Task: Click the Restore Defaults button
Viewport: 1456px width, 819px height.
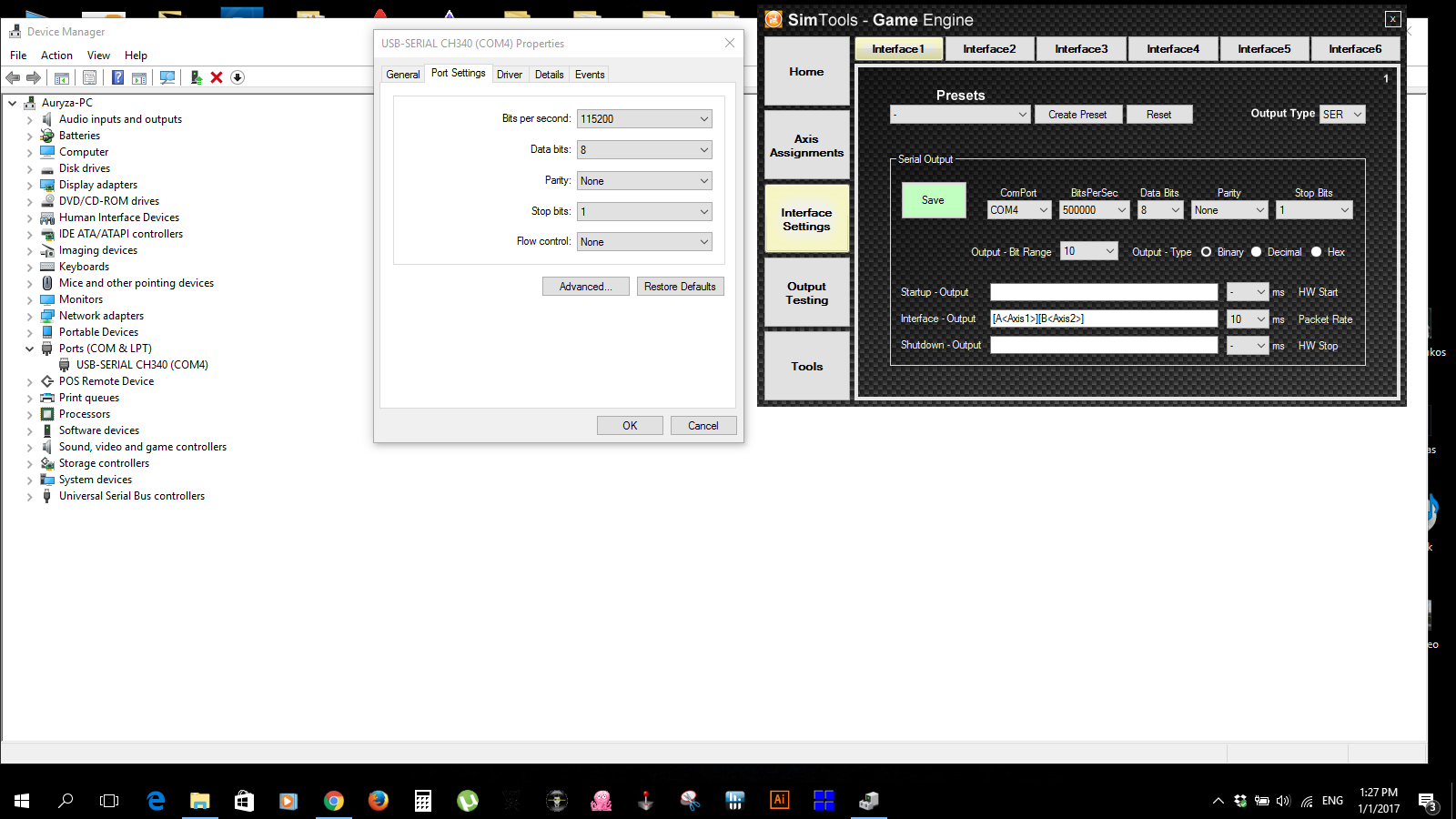Action: [680, 287]
